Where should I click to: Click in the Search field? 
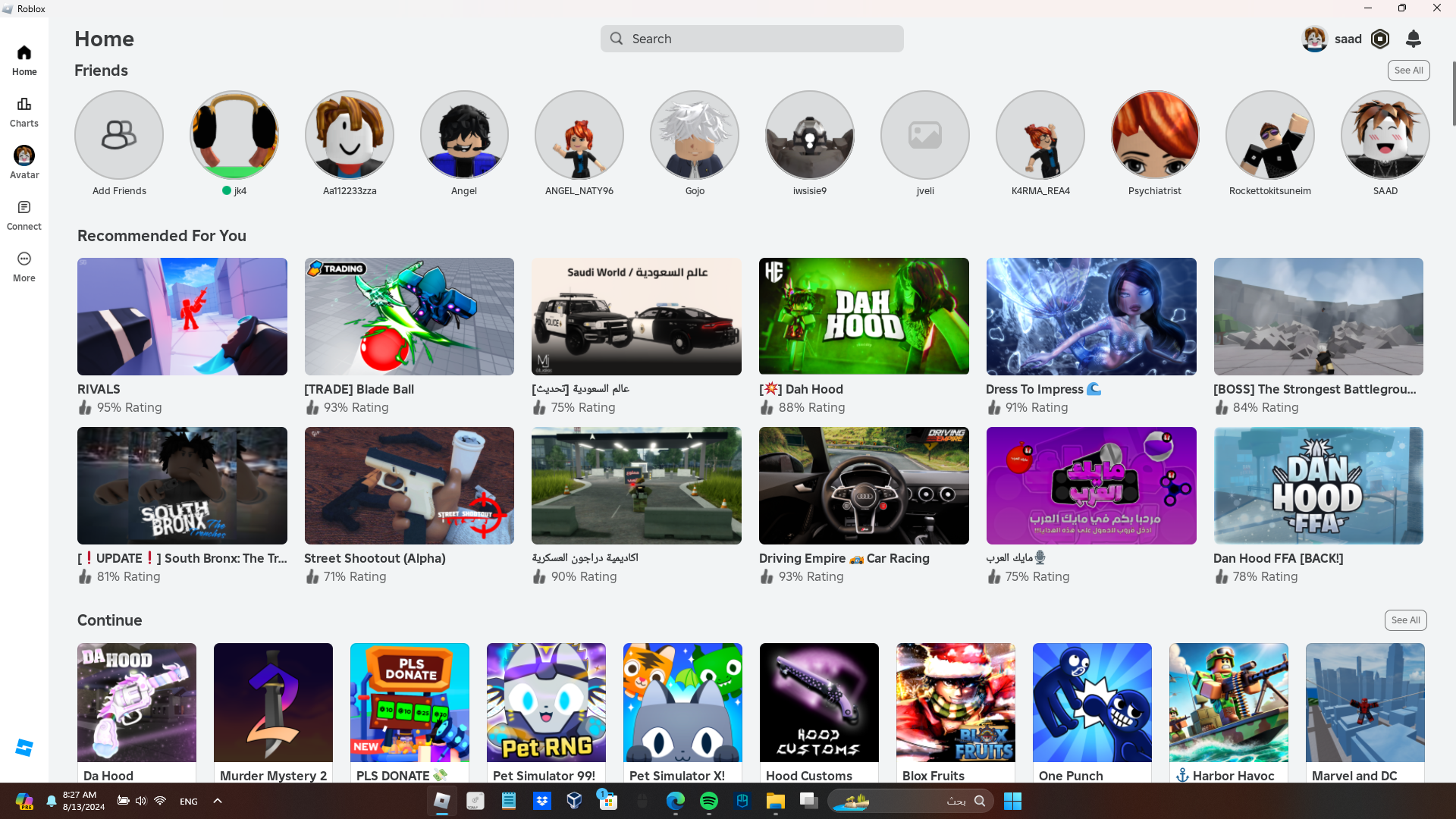[752, 39]
